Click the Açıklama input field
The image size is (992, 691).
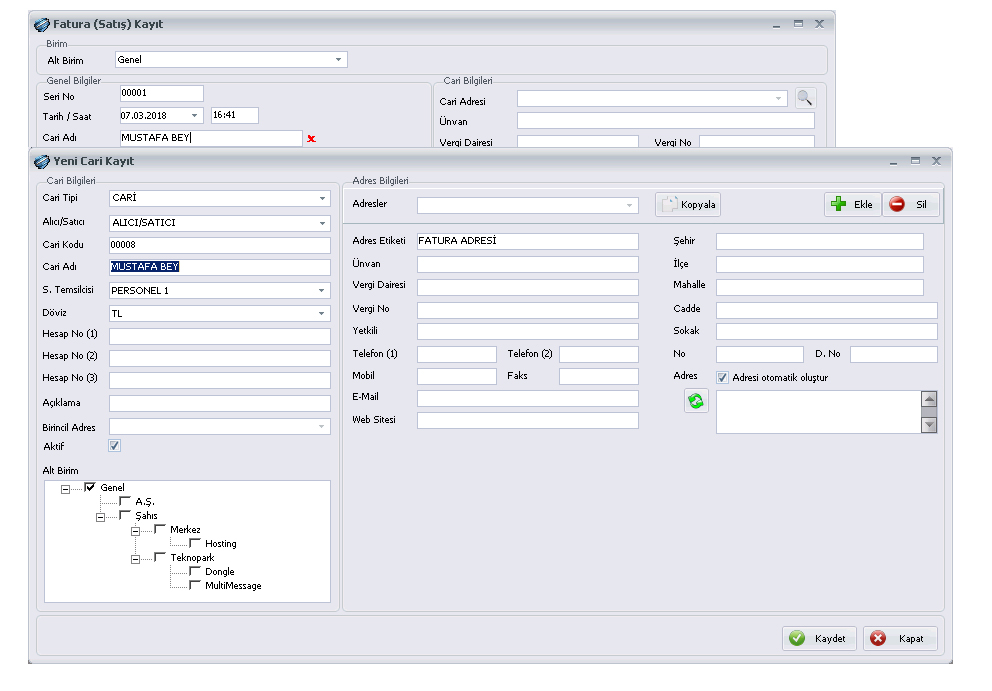click(220, 403)
